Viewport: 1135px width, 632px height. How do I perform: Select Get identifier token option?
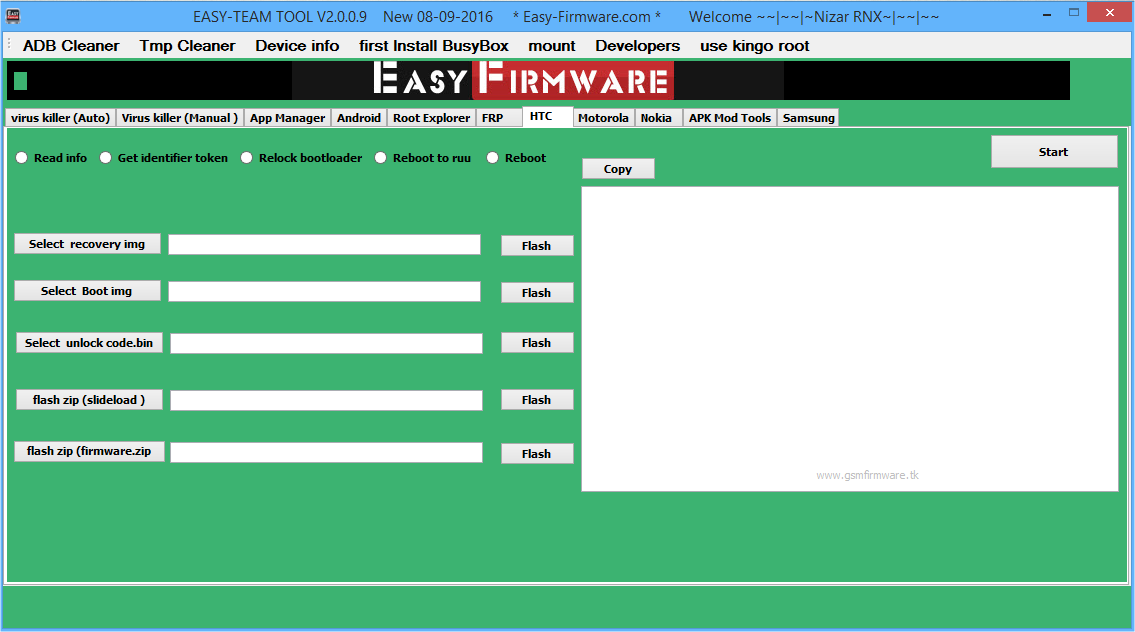[x=164, y=158]
